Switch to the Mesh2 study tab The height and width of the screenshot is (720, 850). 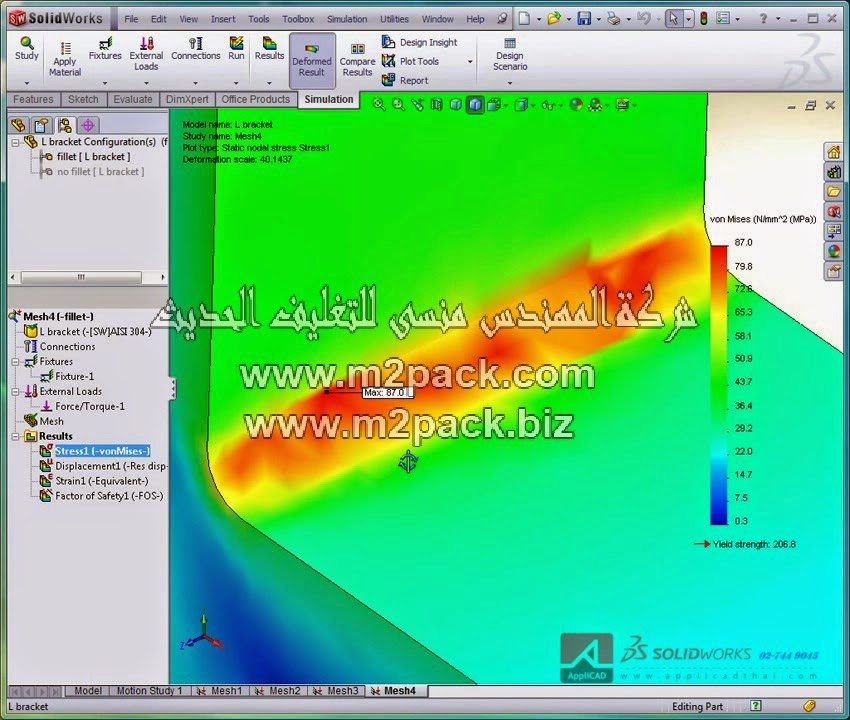(278, 691)
